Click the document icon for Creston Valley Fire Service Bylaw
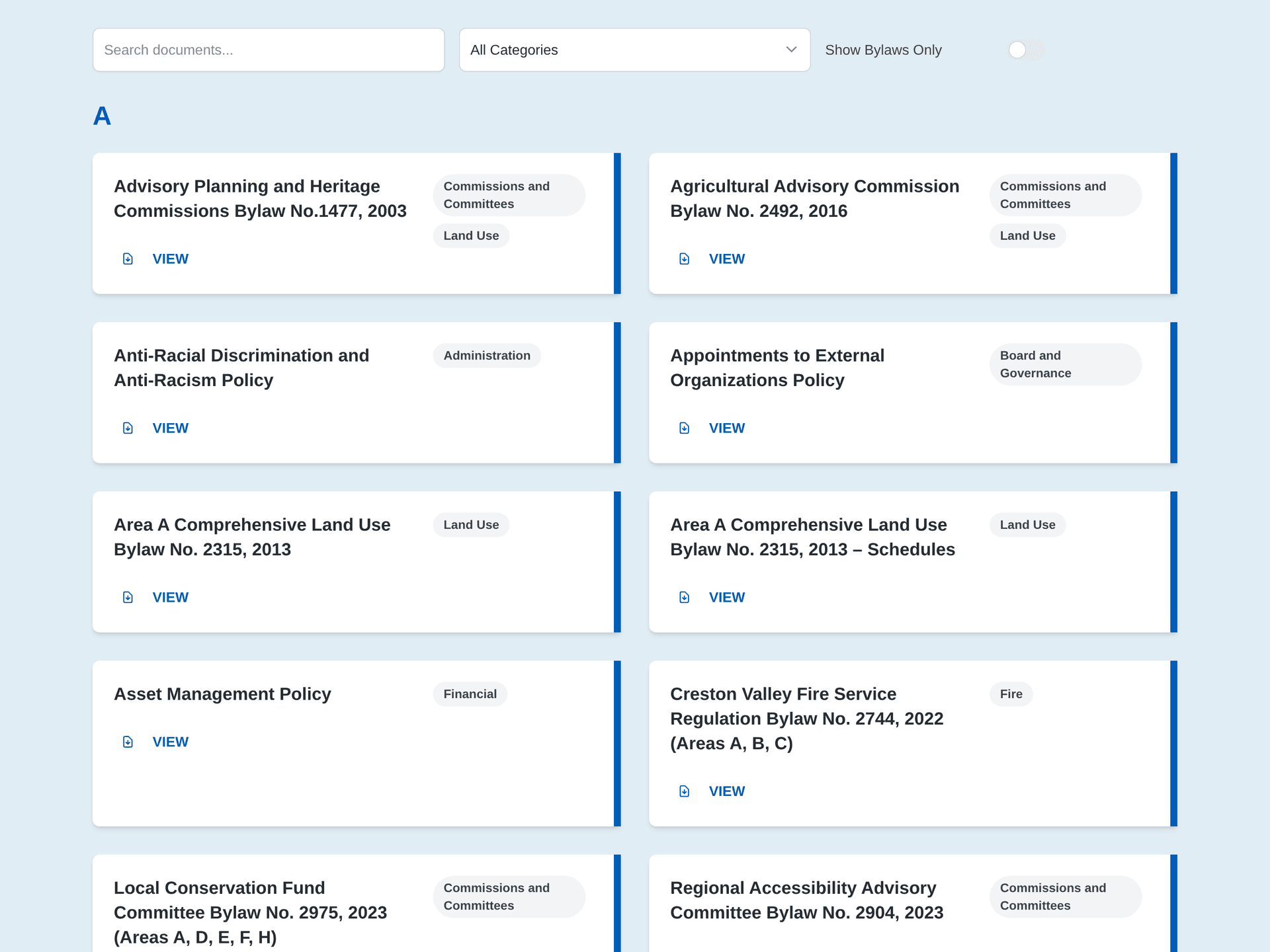The width and height of the screenshot is (1270, 952). [685, 791]
